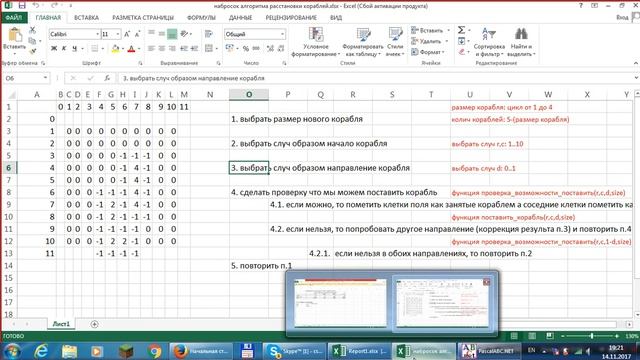Click the add new sheet plus button

pyautogui.click(x=94, y=324)
